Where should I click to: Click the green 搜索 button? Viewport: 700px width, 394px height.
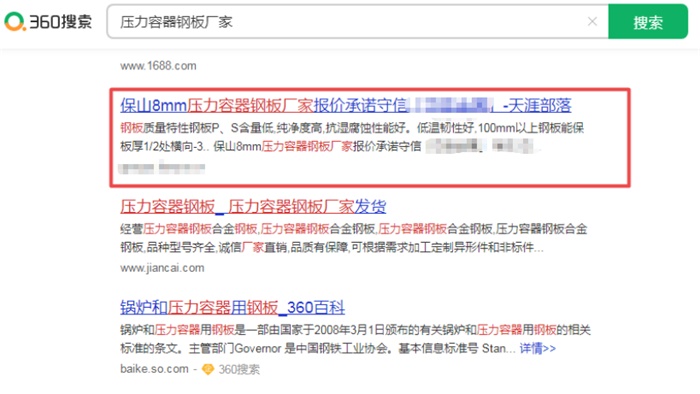point(648,21)
